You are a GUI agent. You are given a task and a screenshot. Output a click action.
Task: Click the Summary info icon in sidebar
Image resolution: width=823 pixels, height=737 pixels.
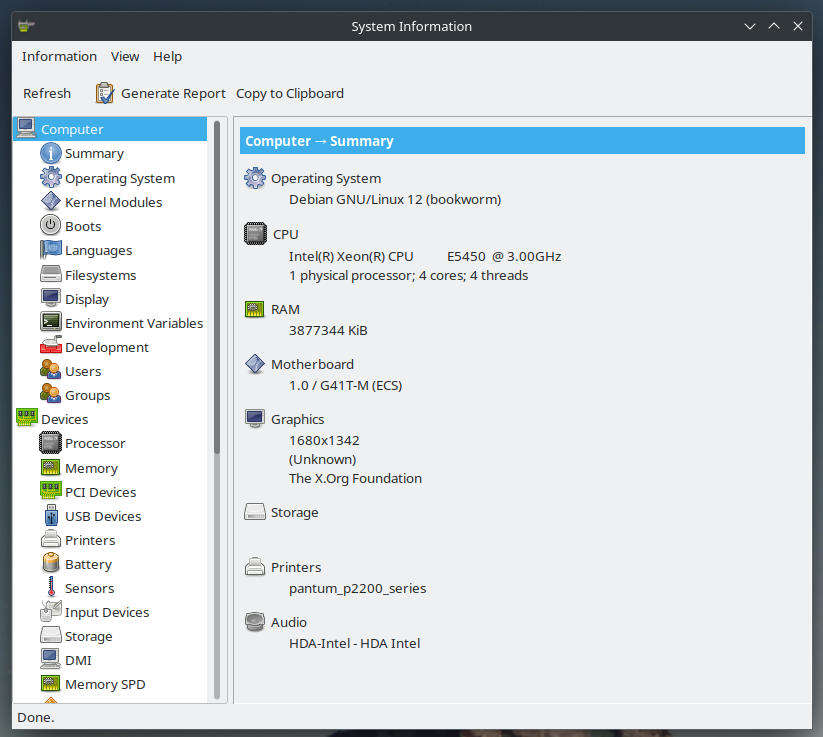(50, 154)
